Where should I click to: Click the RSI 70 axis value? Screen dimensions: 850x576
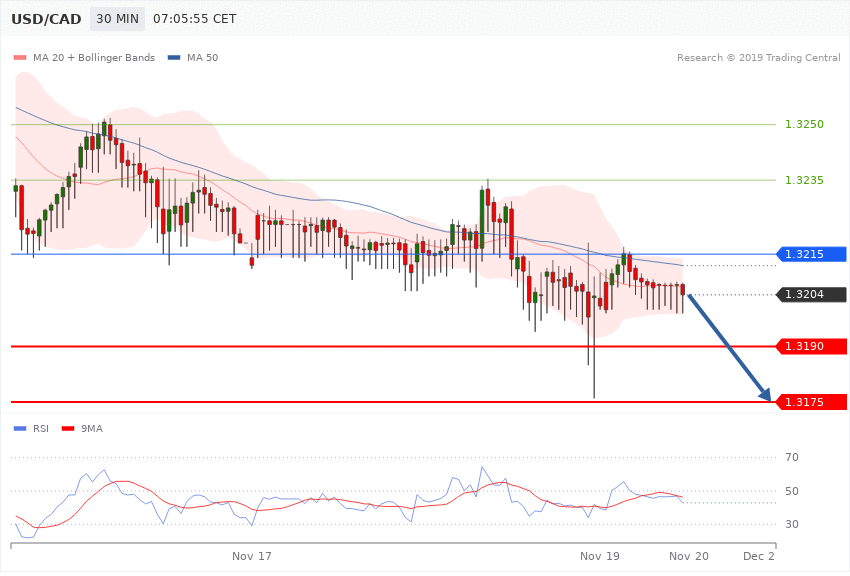tap(792, 457)
